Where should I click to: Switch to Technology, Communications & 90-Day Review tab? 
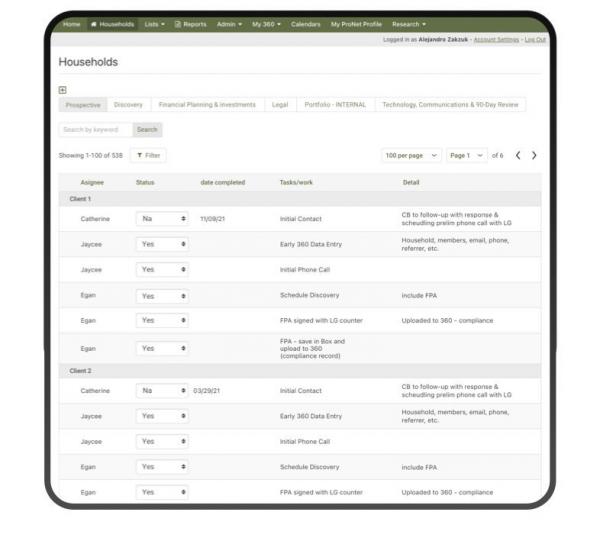click(x=450, y=105)
